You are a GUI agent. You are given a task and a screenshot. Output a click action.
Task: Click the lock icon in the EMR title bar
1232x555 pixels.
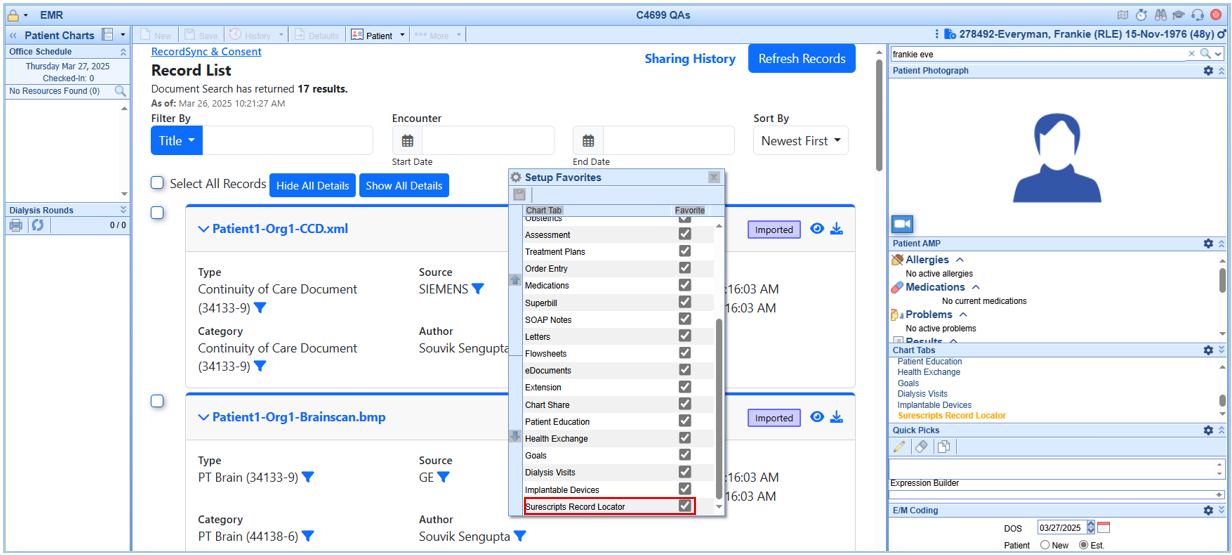pyautogui.click(x=13, y=15)
